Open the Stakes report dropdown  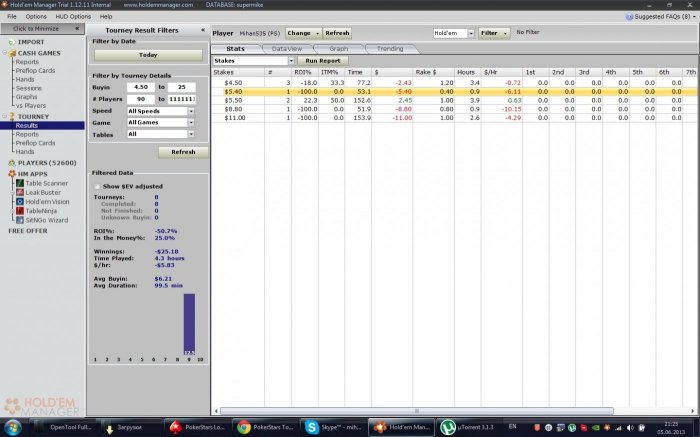[x=254, y=61]
